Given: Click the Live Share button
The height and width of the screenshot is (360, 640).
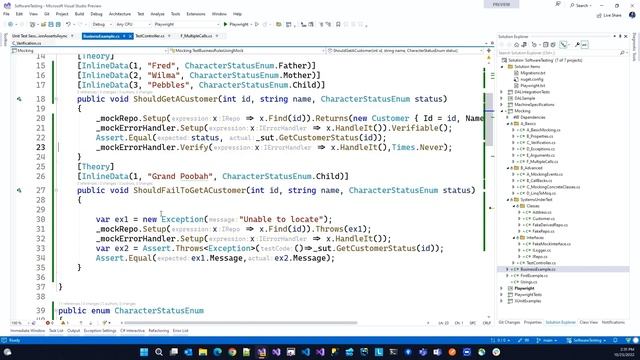Looking at the screenshot, I should pyautogui.click(x=609, y=16).
